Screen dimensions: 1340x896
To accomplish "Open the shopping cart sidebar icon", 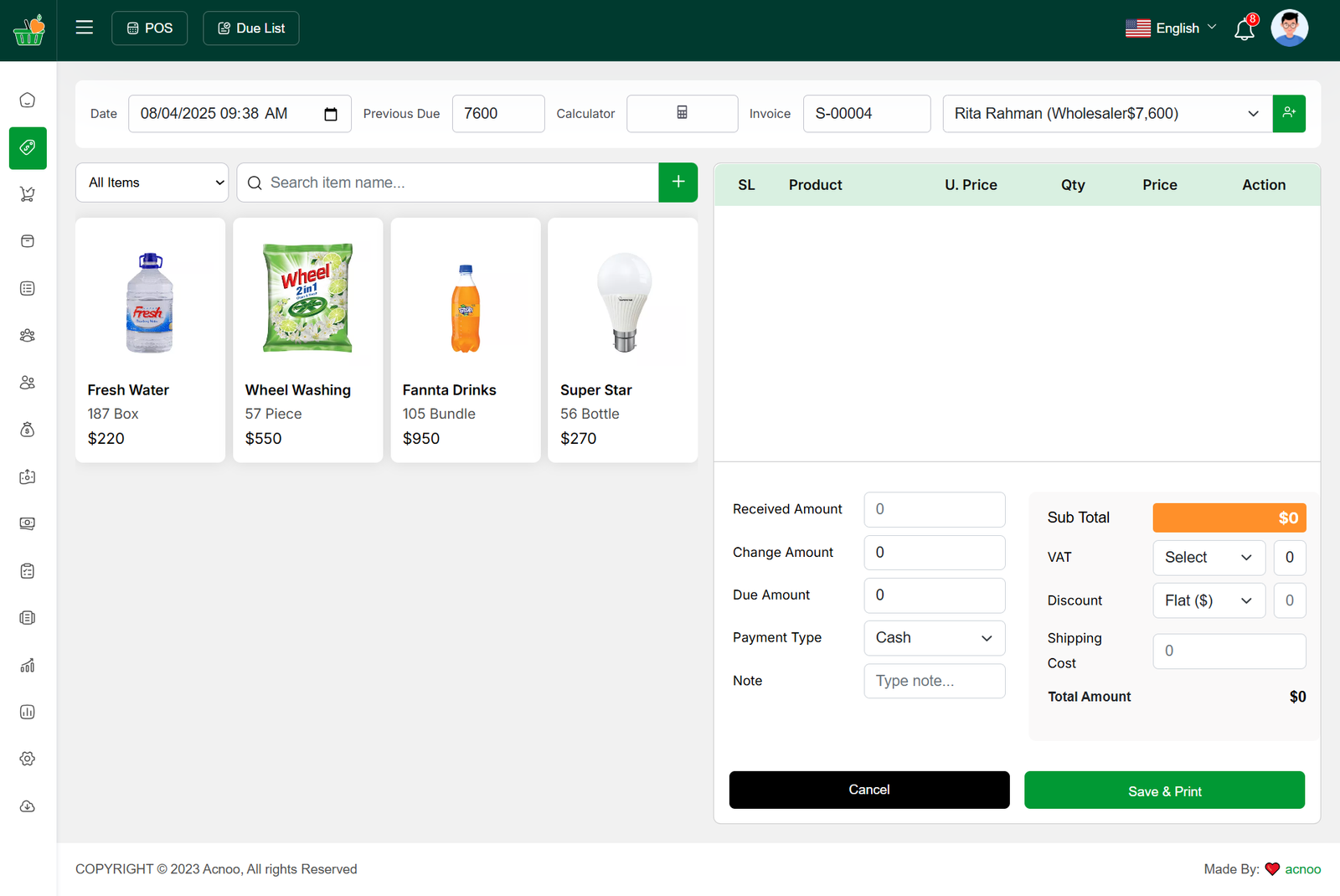I will click(28, 194).
